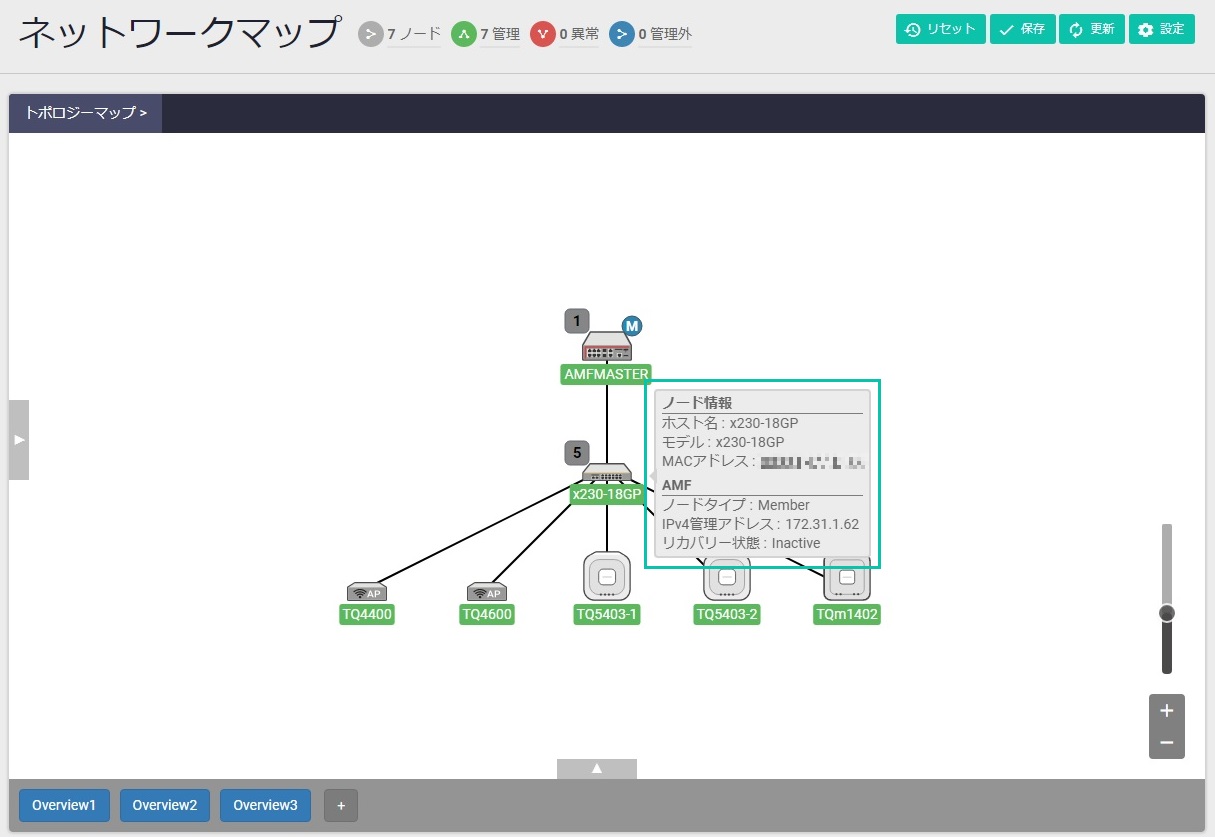Click the TQ5403-1 wireless AP icon
This screenshot has width=1215, height=837.
tap(607, 577)
